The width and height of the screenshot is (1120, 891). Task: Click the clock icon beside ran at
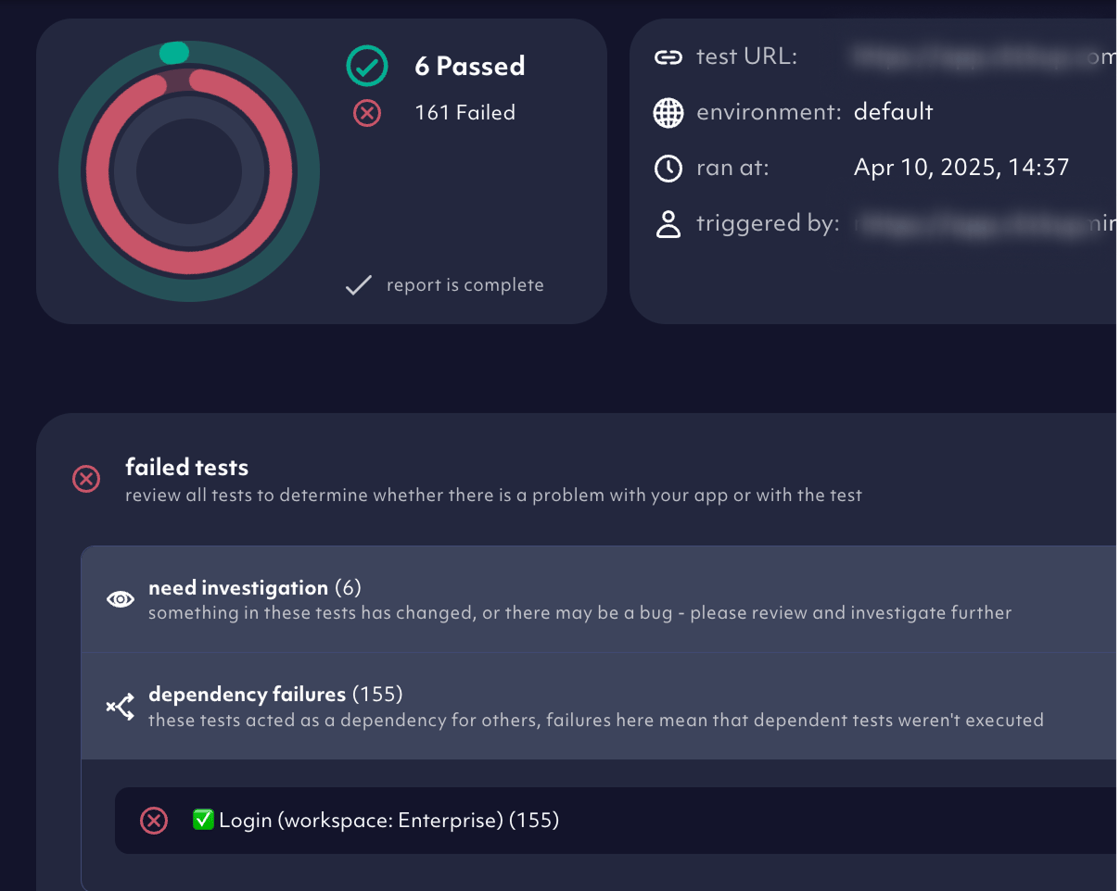[669, 168]
